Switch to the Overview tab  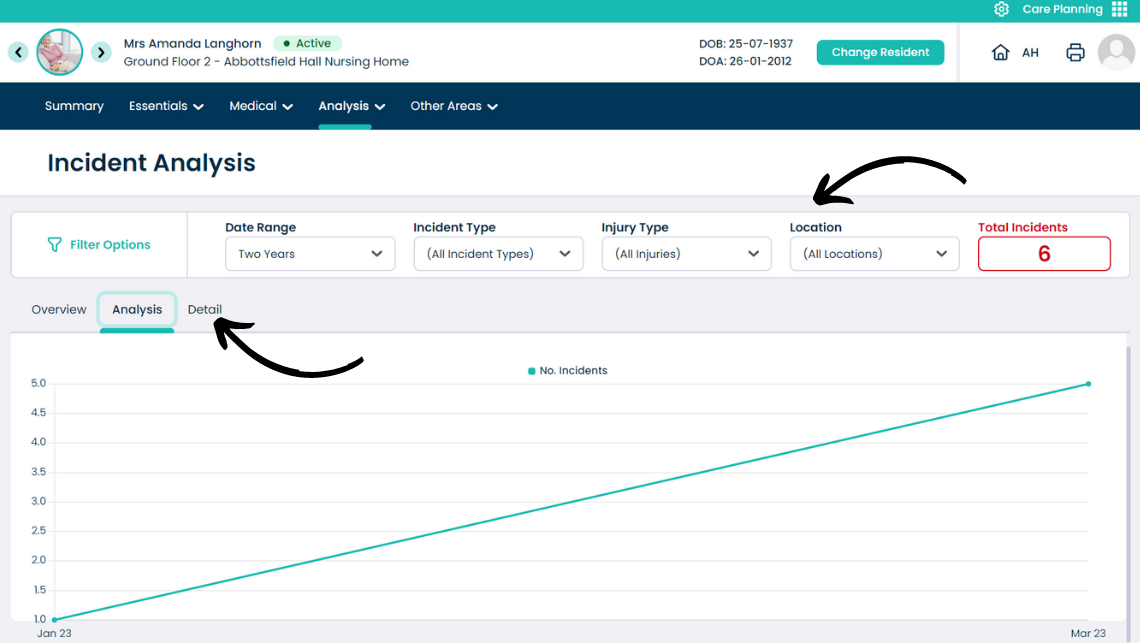(59, 310)
